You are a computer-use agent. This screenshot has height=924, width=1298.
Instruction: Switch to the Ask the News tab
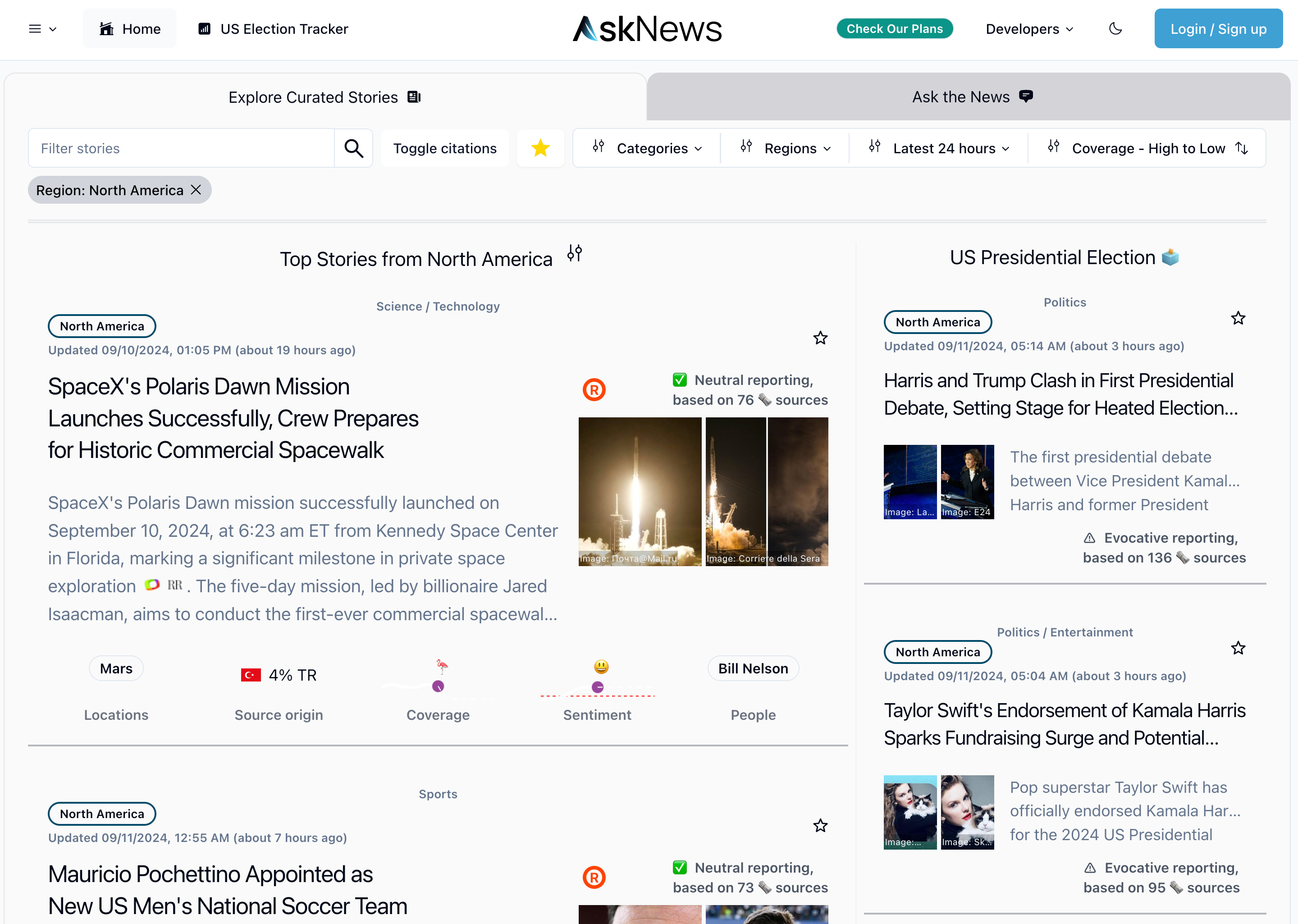pyautogui.click(x=970, y=96)
